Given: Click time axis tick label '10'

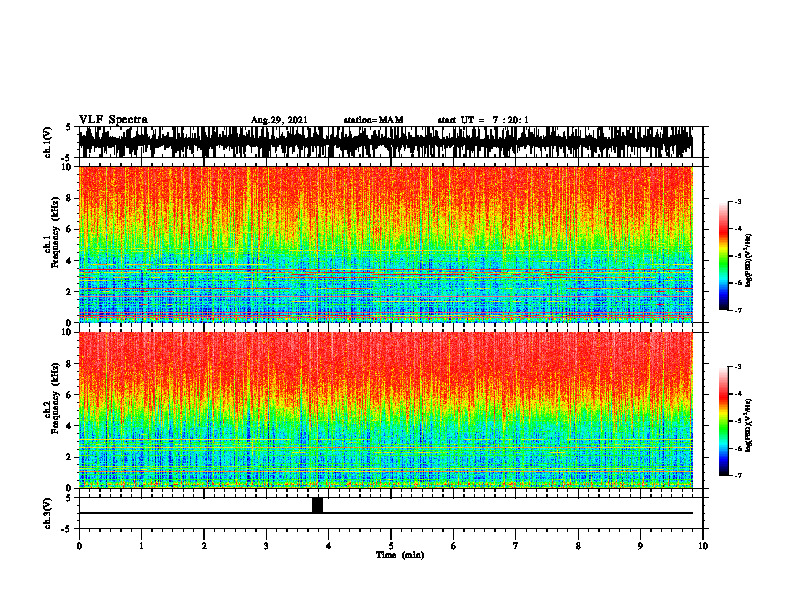Looking at the screenshot, I should (x=703, y=546).
